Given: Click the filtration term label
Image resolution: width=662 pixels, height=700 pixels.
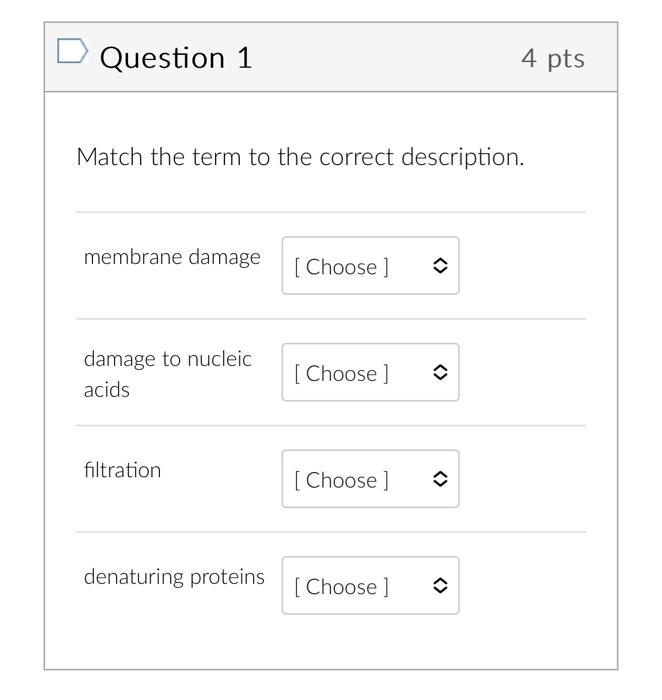Looking at the screenshot, I should (122, 470).
